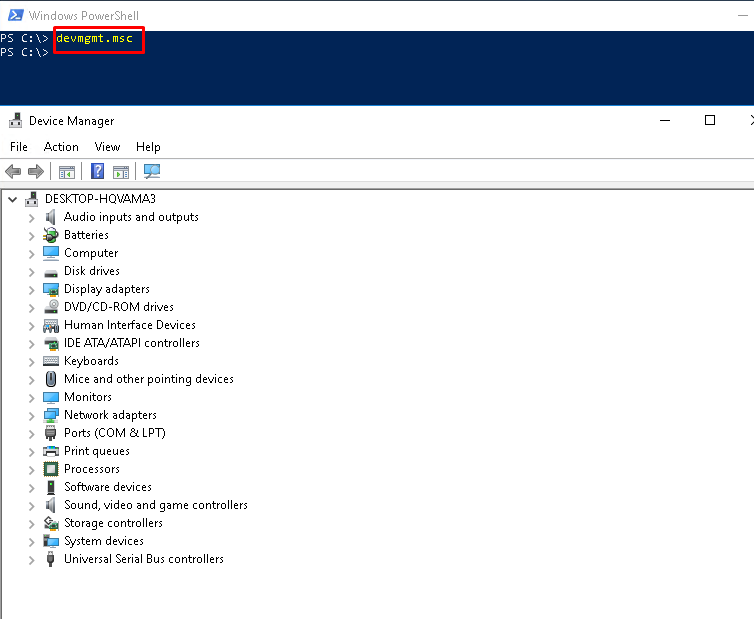The width and height of the screenshot is (754, 619).
Task: Open the Help menu
Action: click(148, 147)
